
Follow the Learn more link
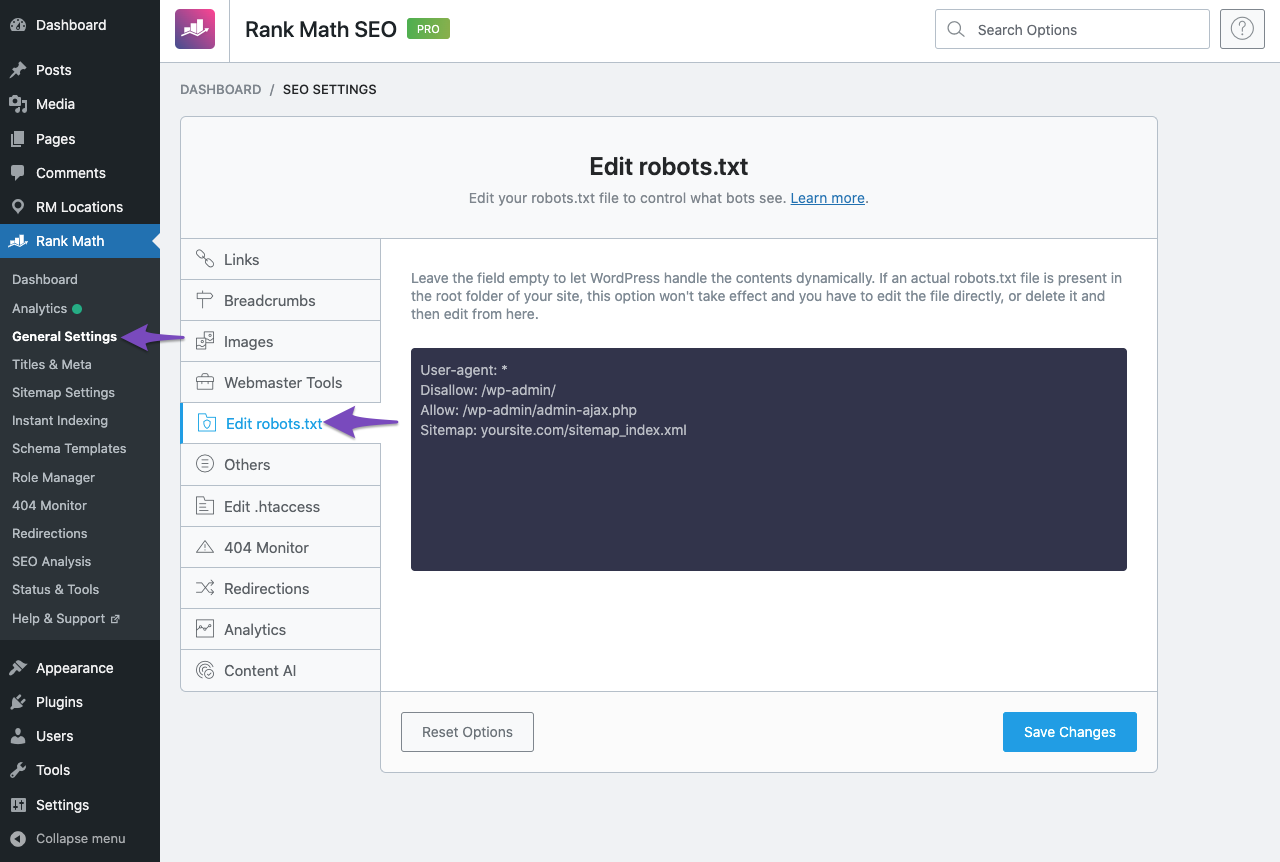click(x=827, y=198)
